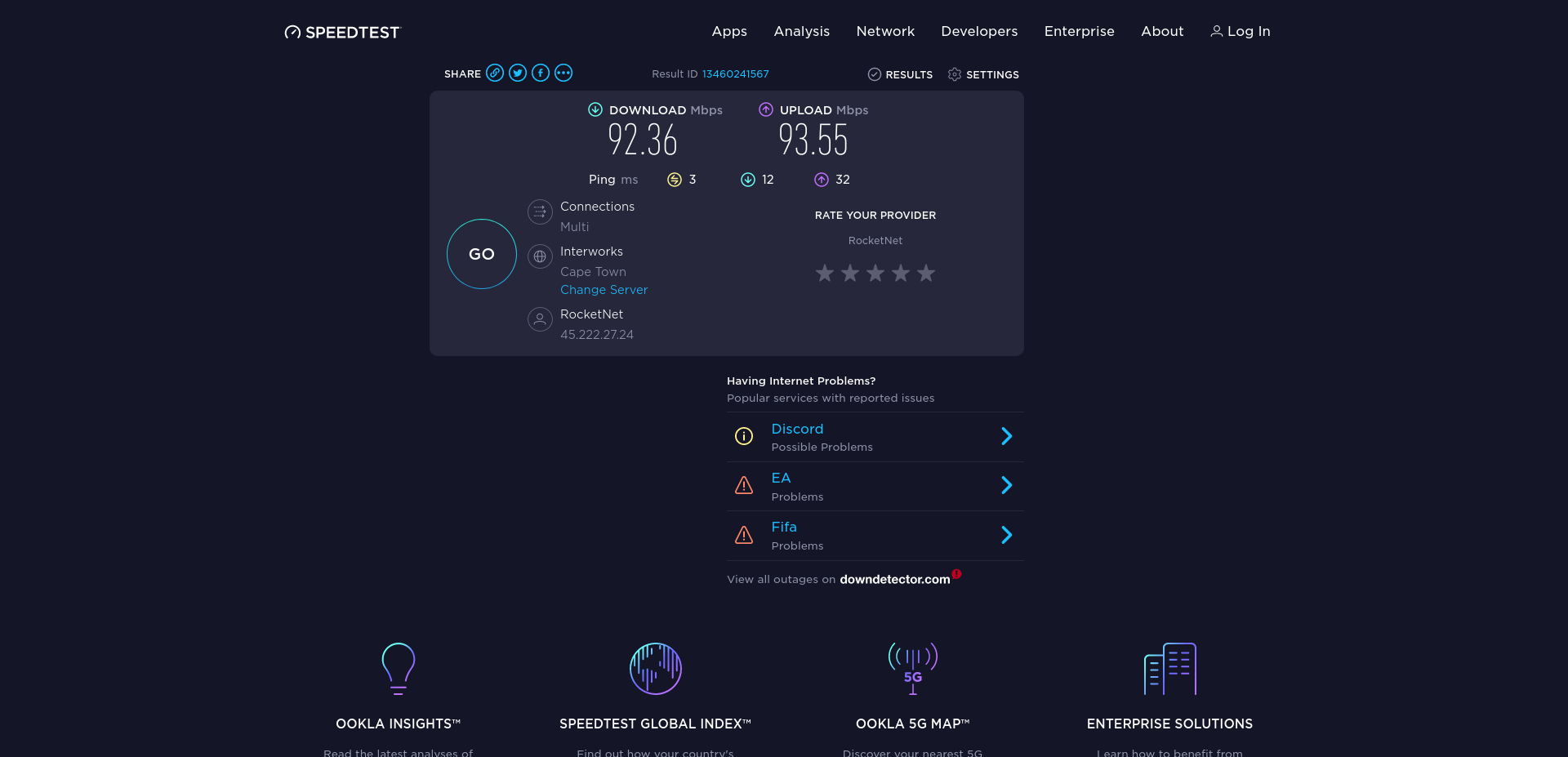Click the download arrow icon
Viewport: 1568px width, 757px height.
(x=595, y=109)
